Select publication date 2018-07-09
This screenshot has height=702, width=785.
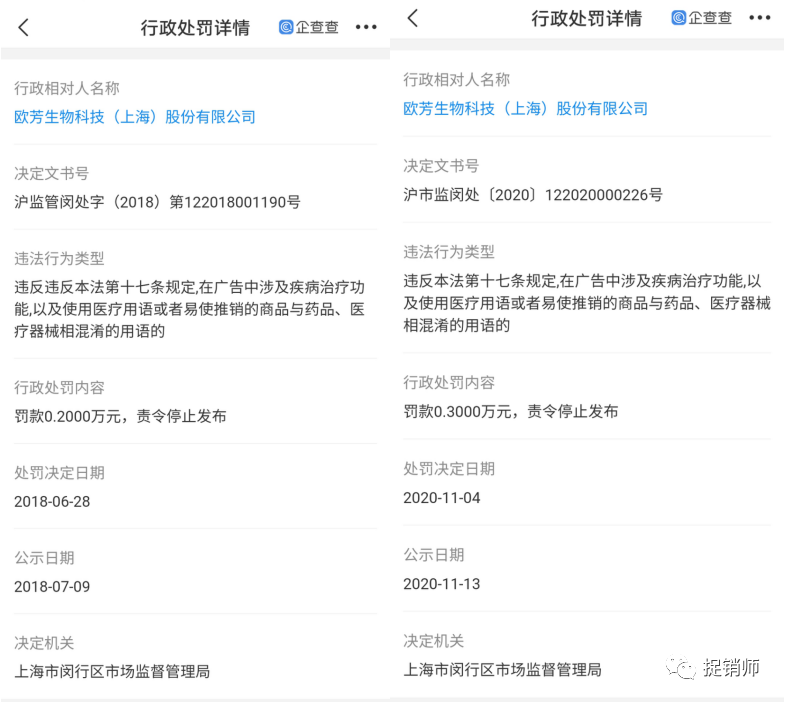click(52, 587)
